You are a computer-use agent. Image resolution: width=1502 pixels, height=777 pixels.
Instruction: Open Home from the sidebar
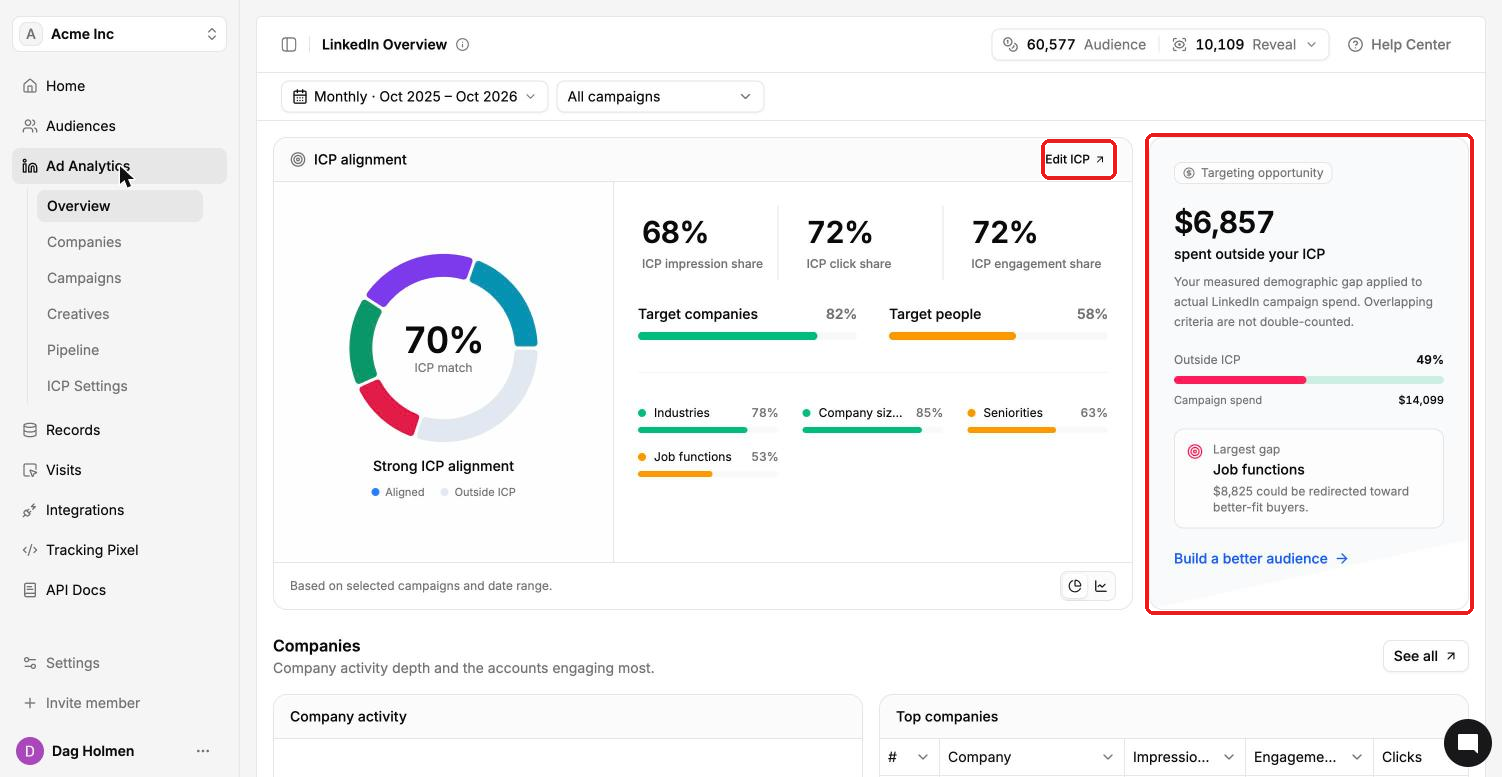pyautogui.click(x=120, y=86)
